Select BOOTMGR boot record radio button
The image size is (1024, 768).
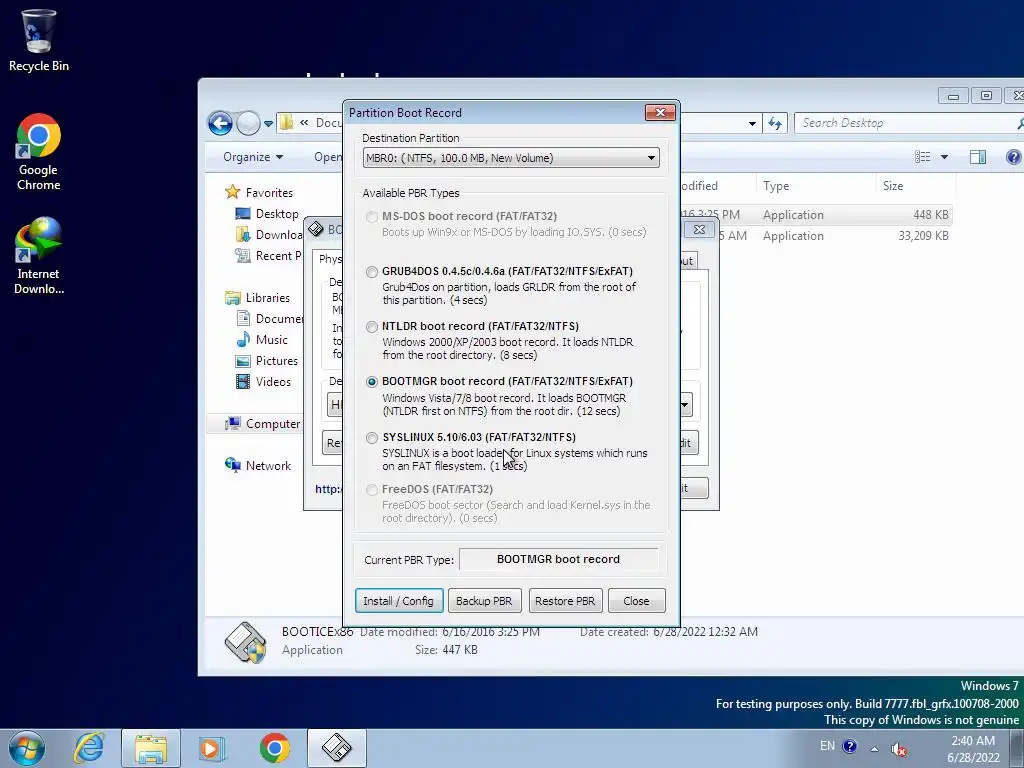point(372,381)
